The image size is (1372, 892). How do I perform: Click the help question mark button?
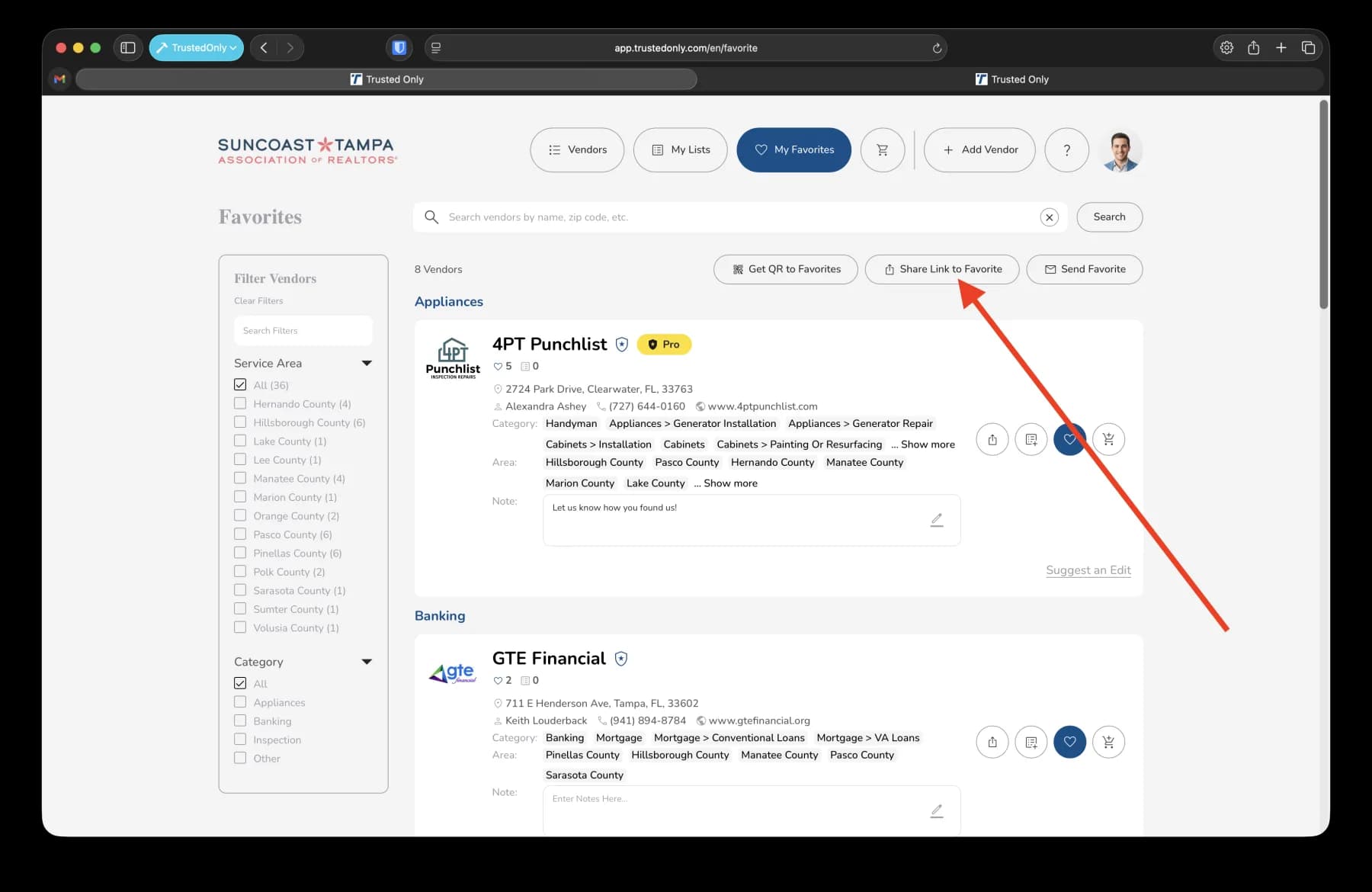click(1066, 150)
